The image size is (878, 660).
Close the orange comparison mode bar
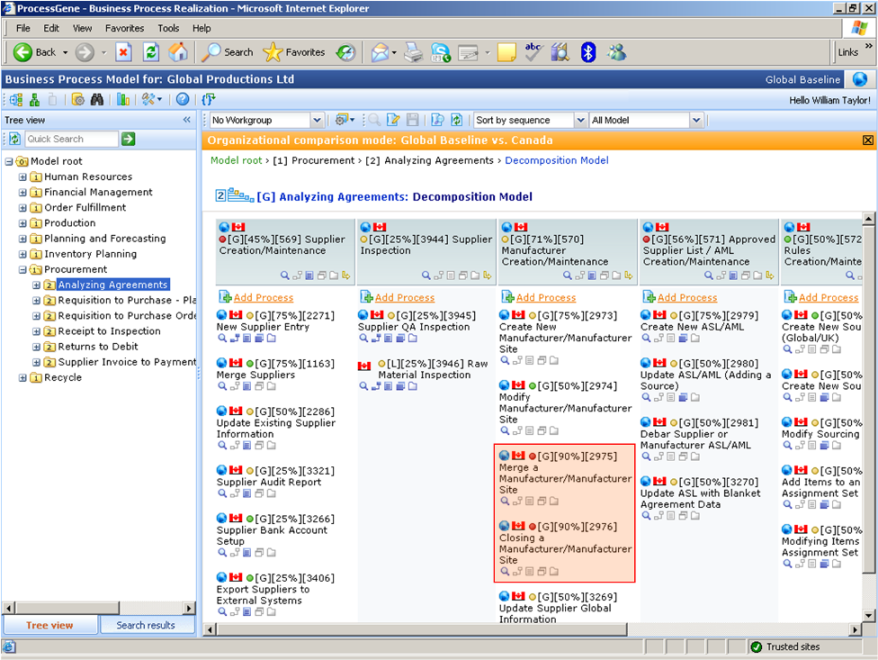[x=867, y=140]
